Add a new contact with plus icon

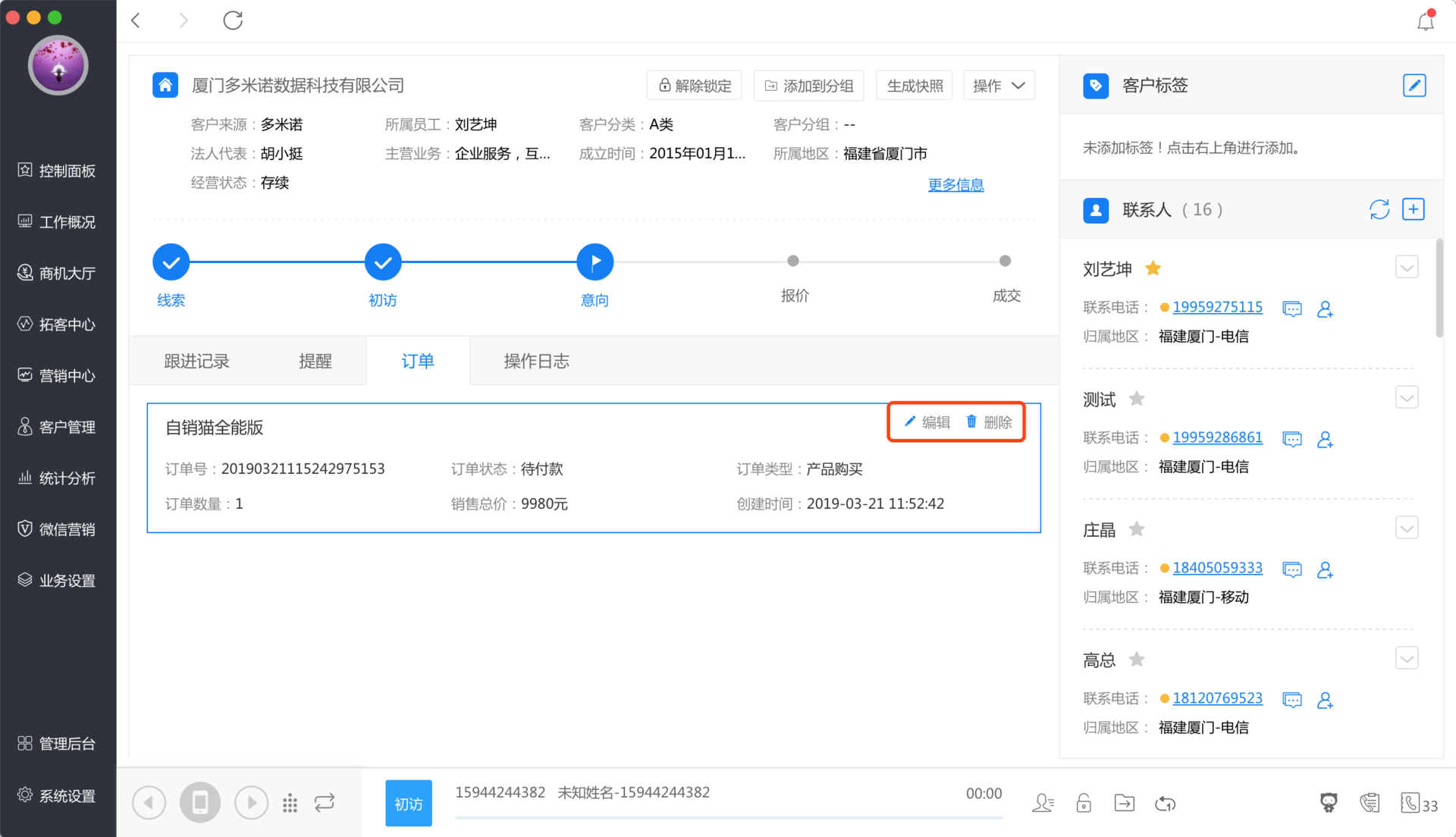tap(1414, 209)
